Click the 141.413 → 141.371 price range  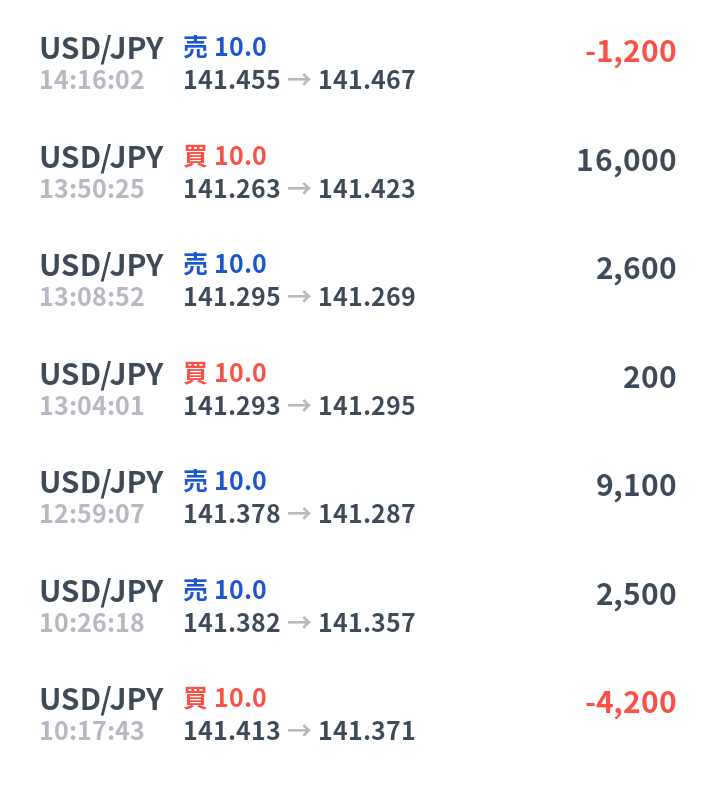pyautogui.click(x=299, y=731)
